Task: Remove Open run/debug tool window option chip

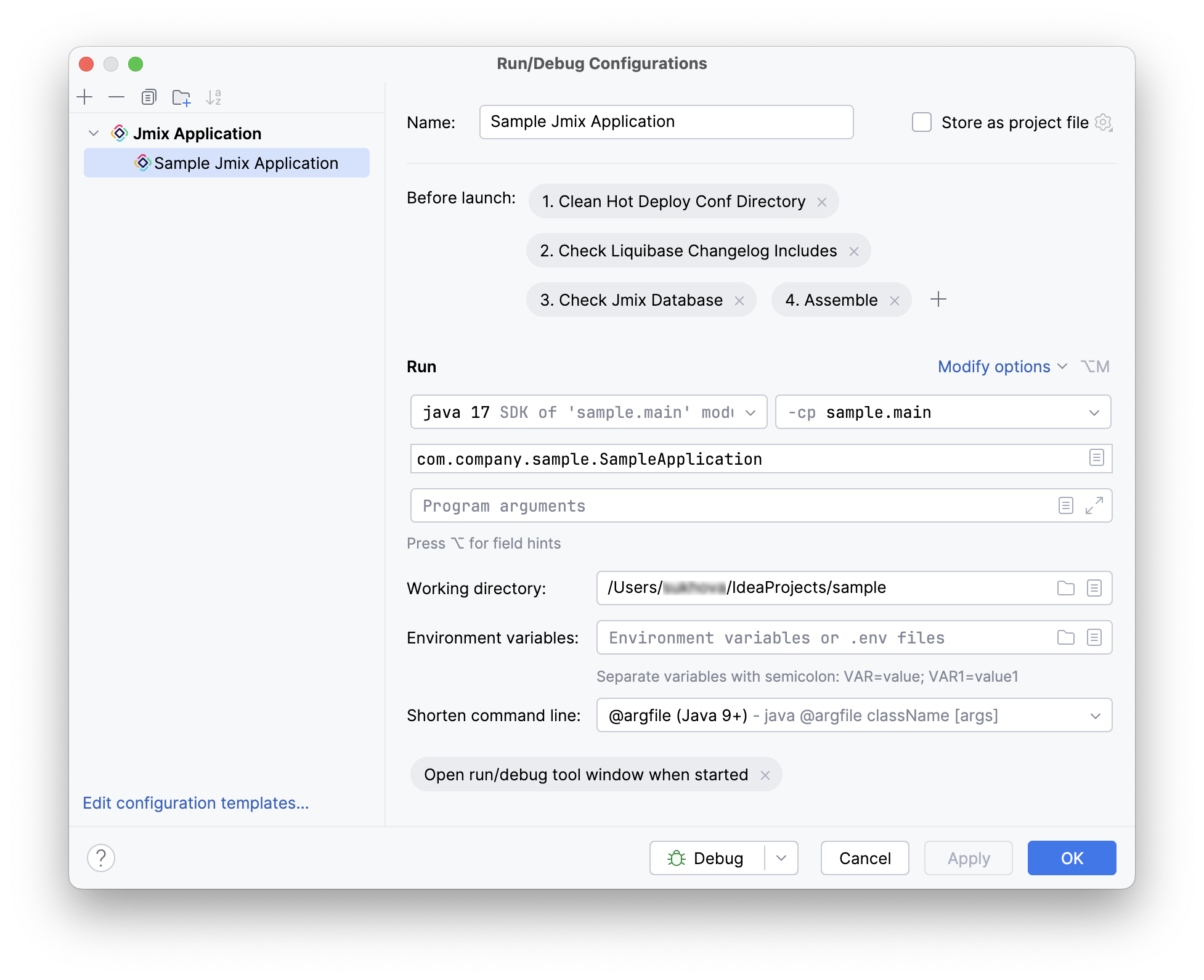Action: pos(765,775)
